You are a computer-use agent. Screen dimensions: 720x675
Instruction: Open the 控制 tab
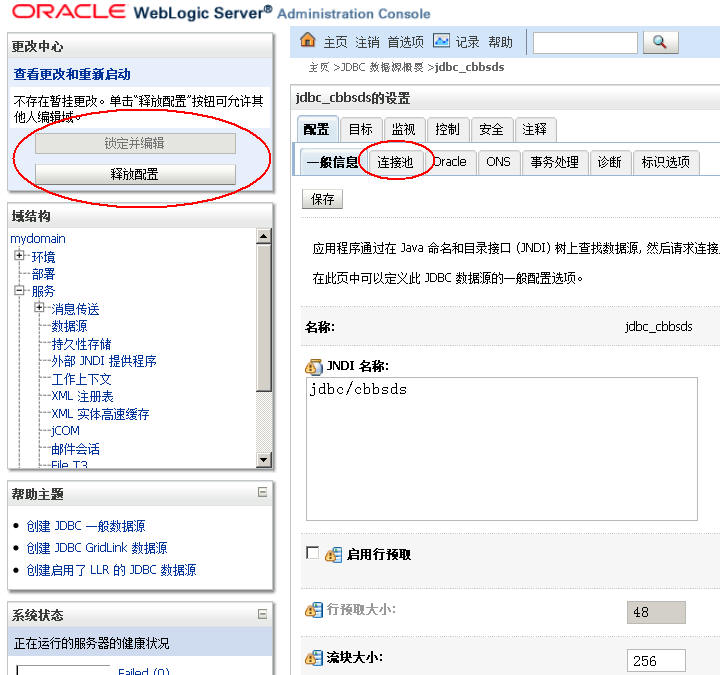(x=447, y=129)
